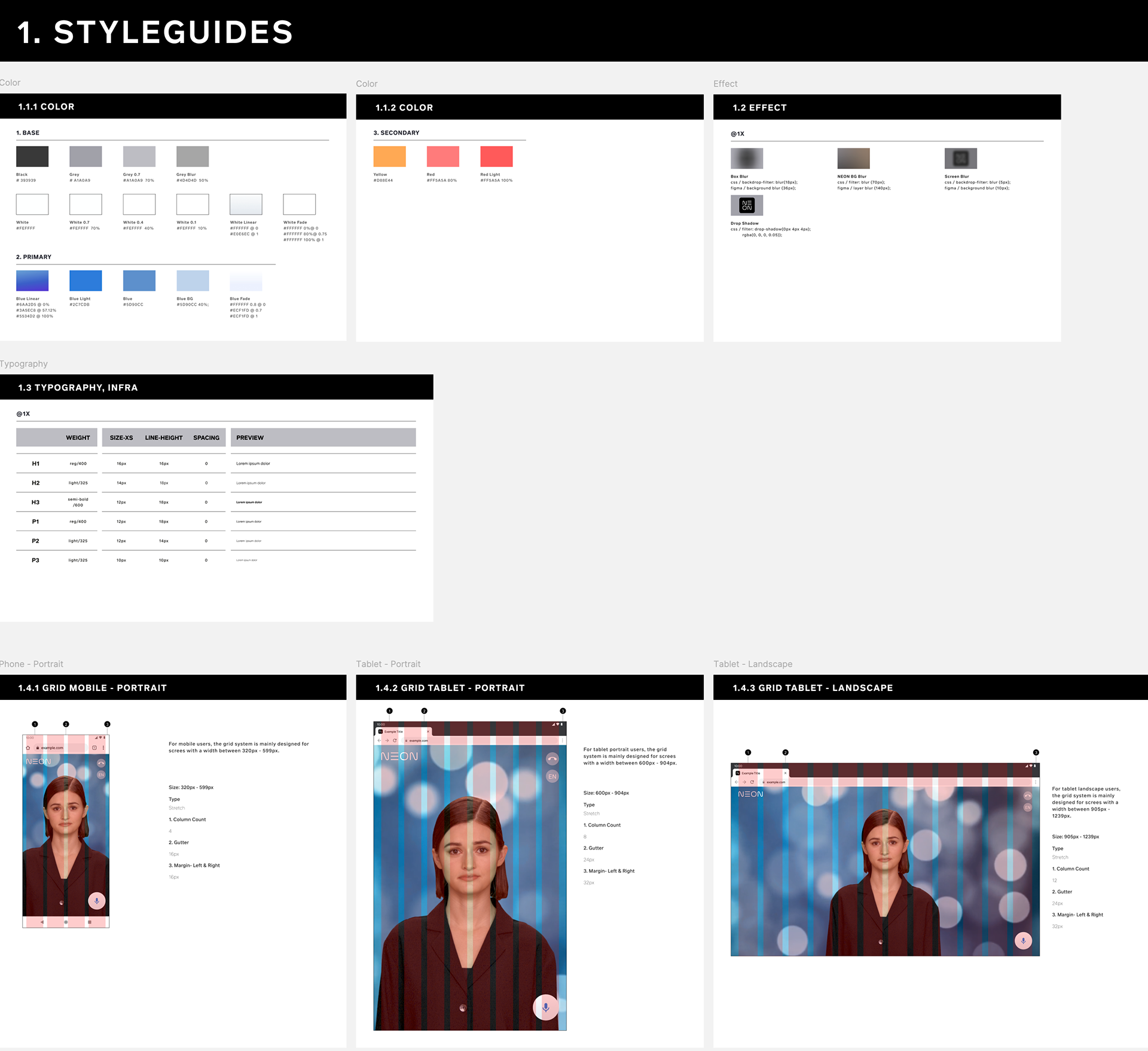Click the example.com address bar in tablet landscape
The image size is (1148, 1051).
(x=776, y=782)
